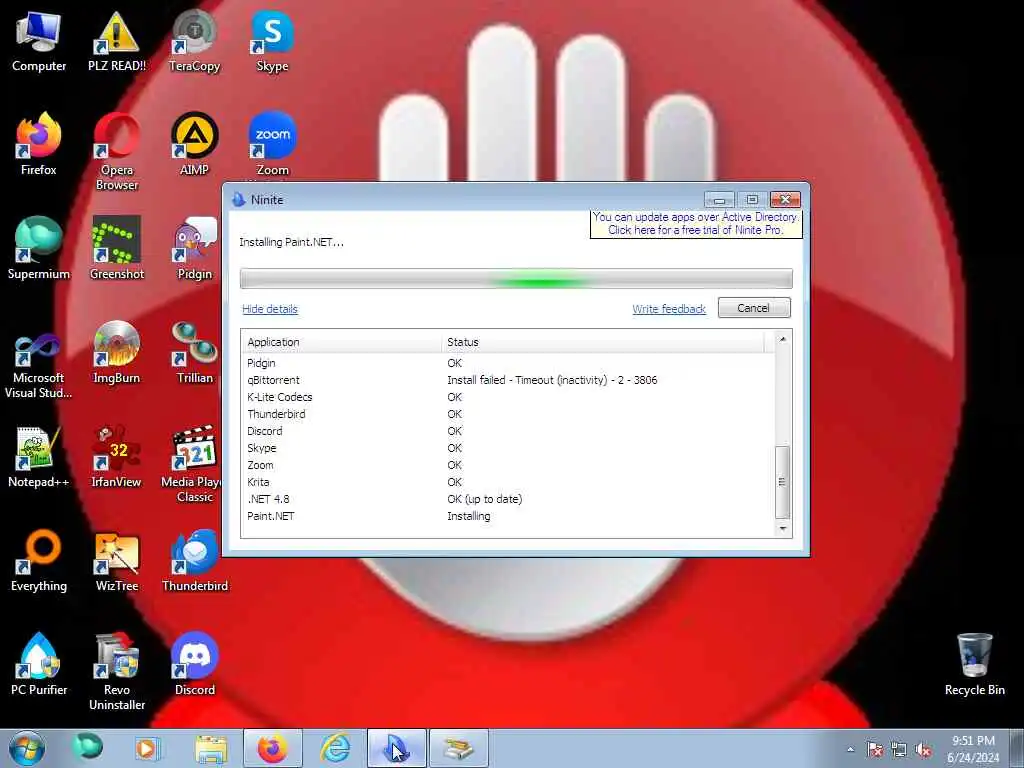Select the ImgBurn desktop icon
The width and height of the screenshot is (1024, 768).
point(116,352)
